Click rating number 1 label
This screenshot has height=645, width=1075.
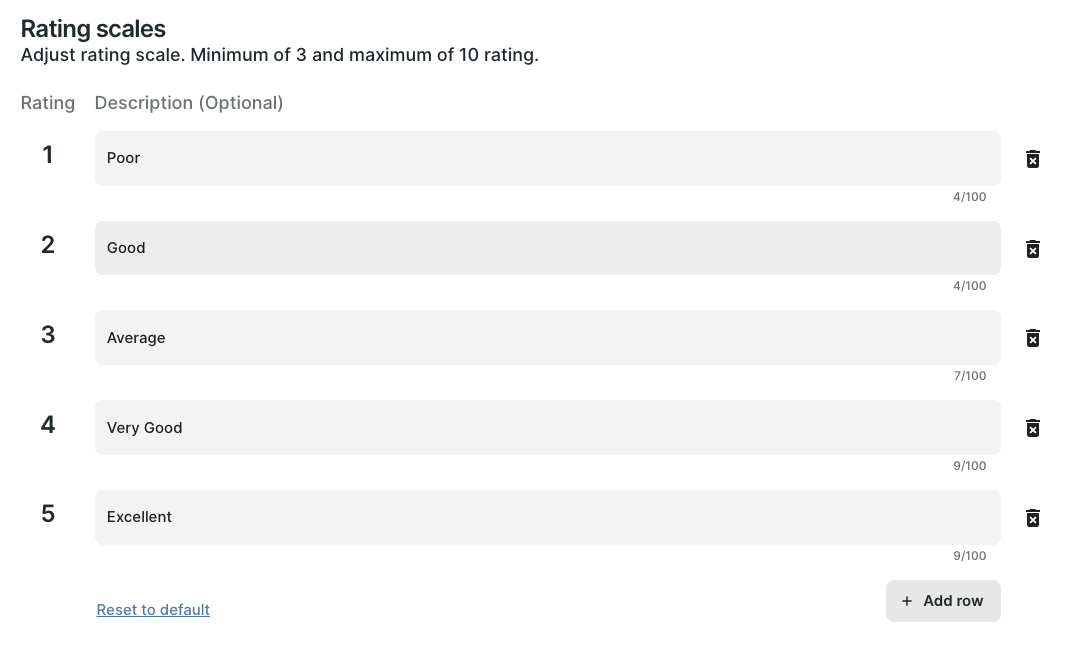(x=47, y=155)
